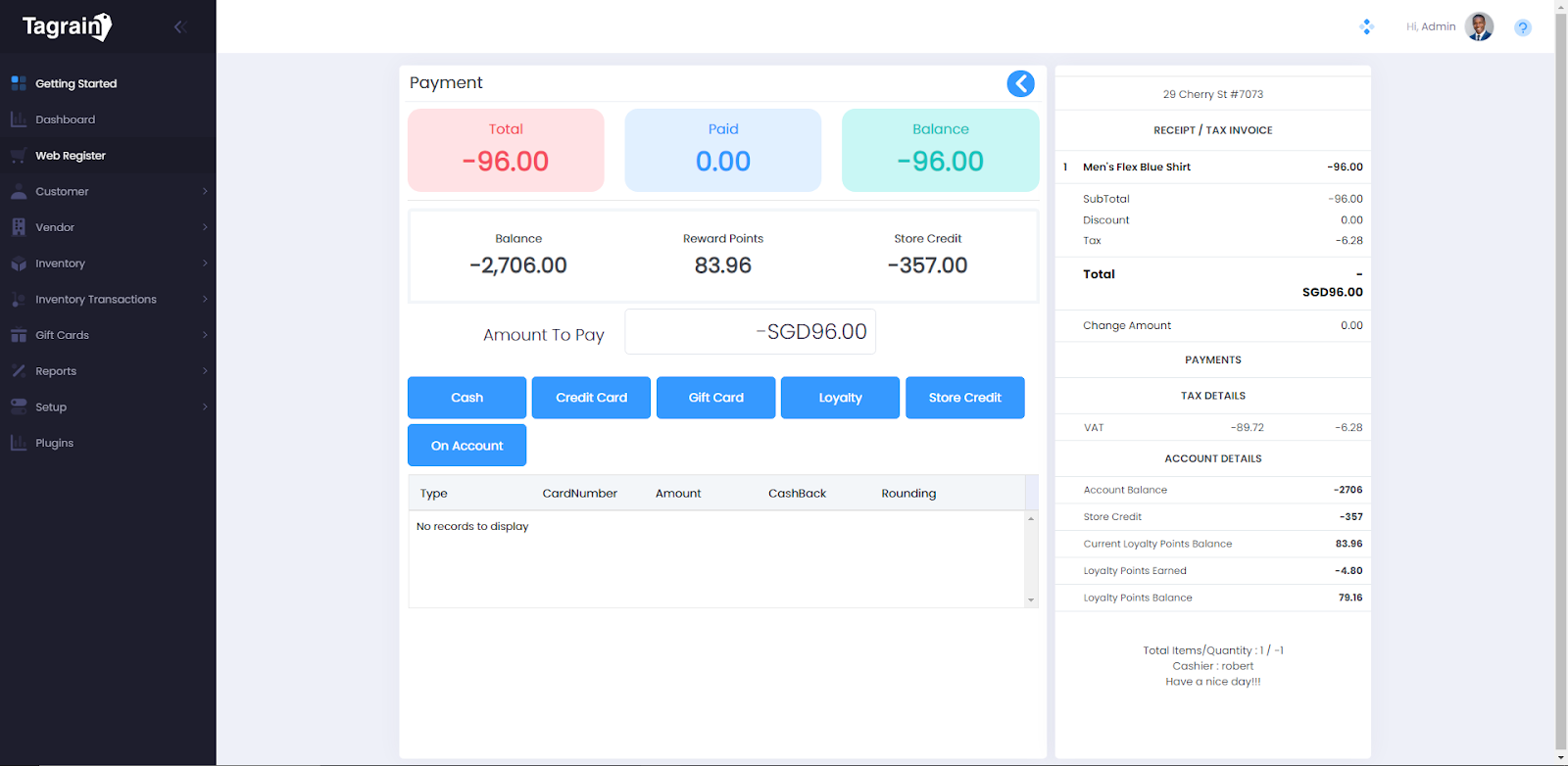The image size is (1568, 766).
Task: Click payments grid scroll-down arrow
Action: click(x=1031, y=599)
